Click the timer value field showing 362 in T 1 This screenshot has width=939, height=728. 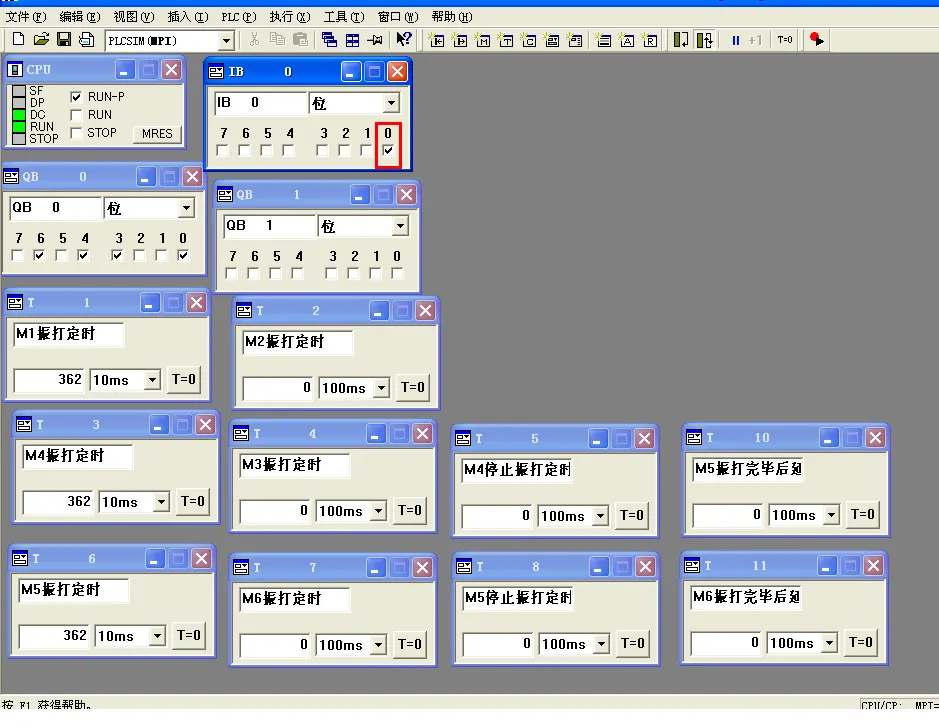pos(49,380)
